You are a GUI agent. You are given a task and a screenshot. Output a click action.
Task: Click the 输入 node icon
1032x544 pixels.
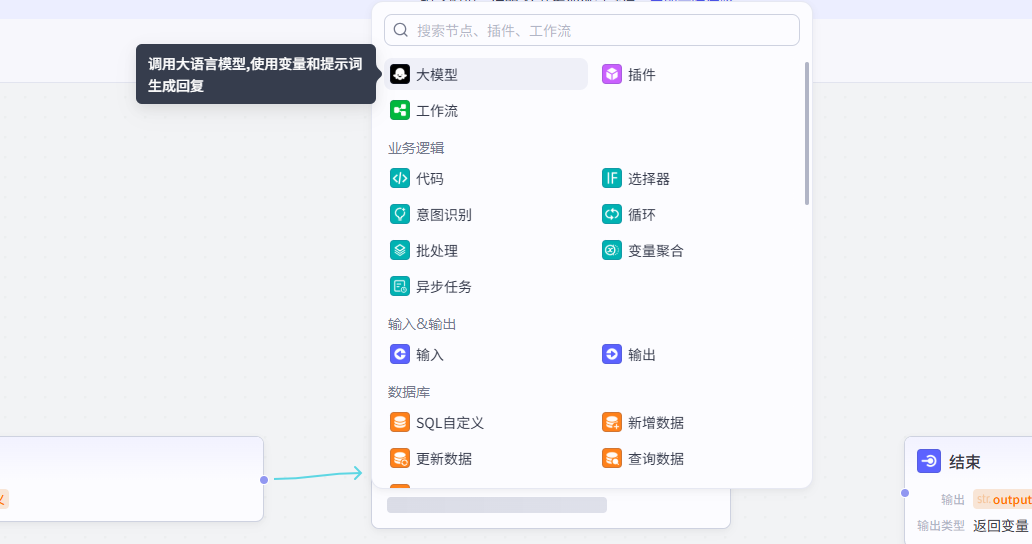pos(400,355)
